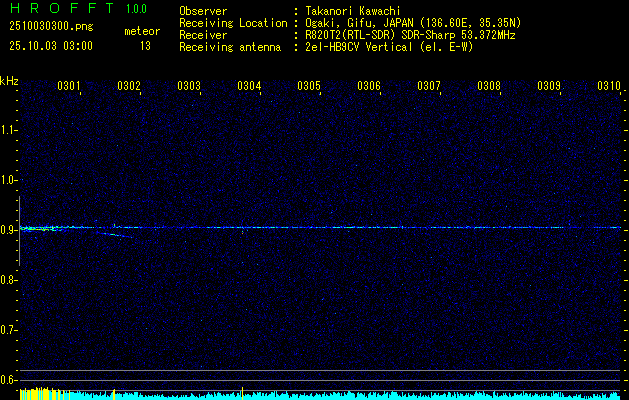Click time marker 0303
Image resolution: width=629 pixels, height=400 pixels.
click(189, 85)
